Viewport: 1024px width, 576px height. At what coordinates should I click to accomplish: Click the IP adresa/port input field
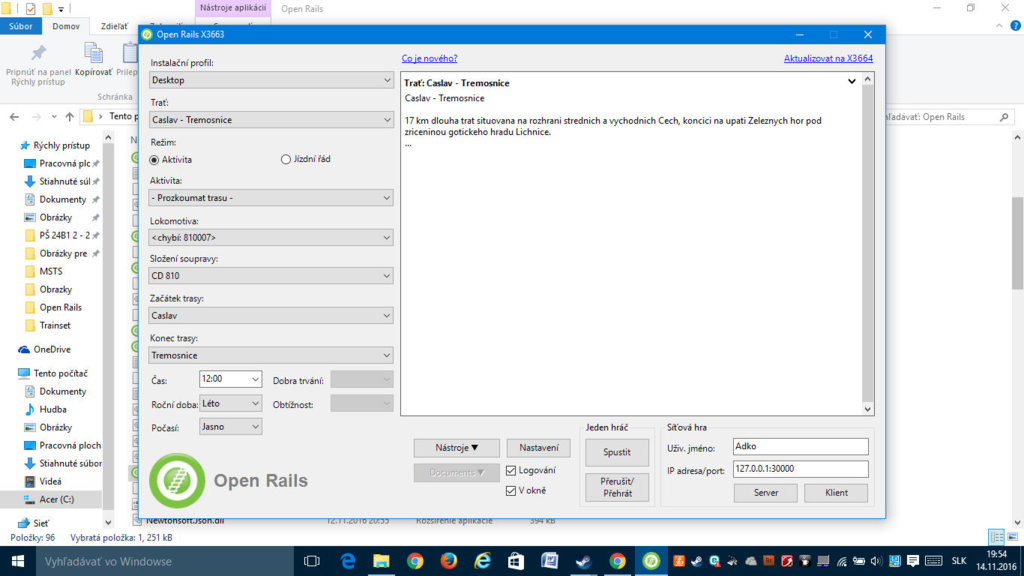pos(800,469)
